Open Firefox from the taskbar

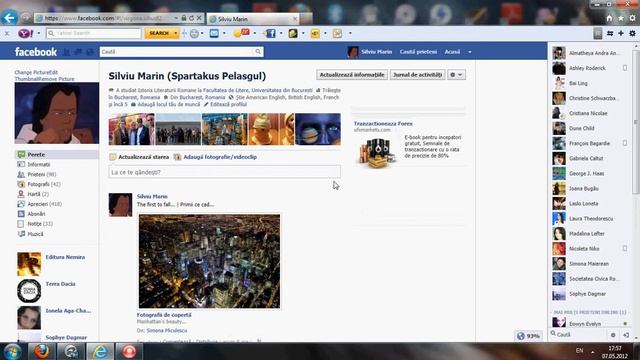(41, 351)
